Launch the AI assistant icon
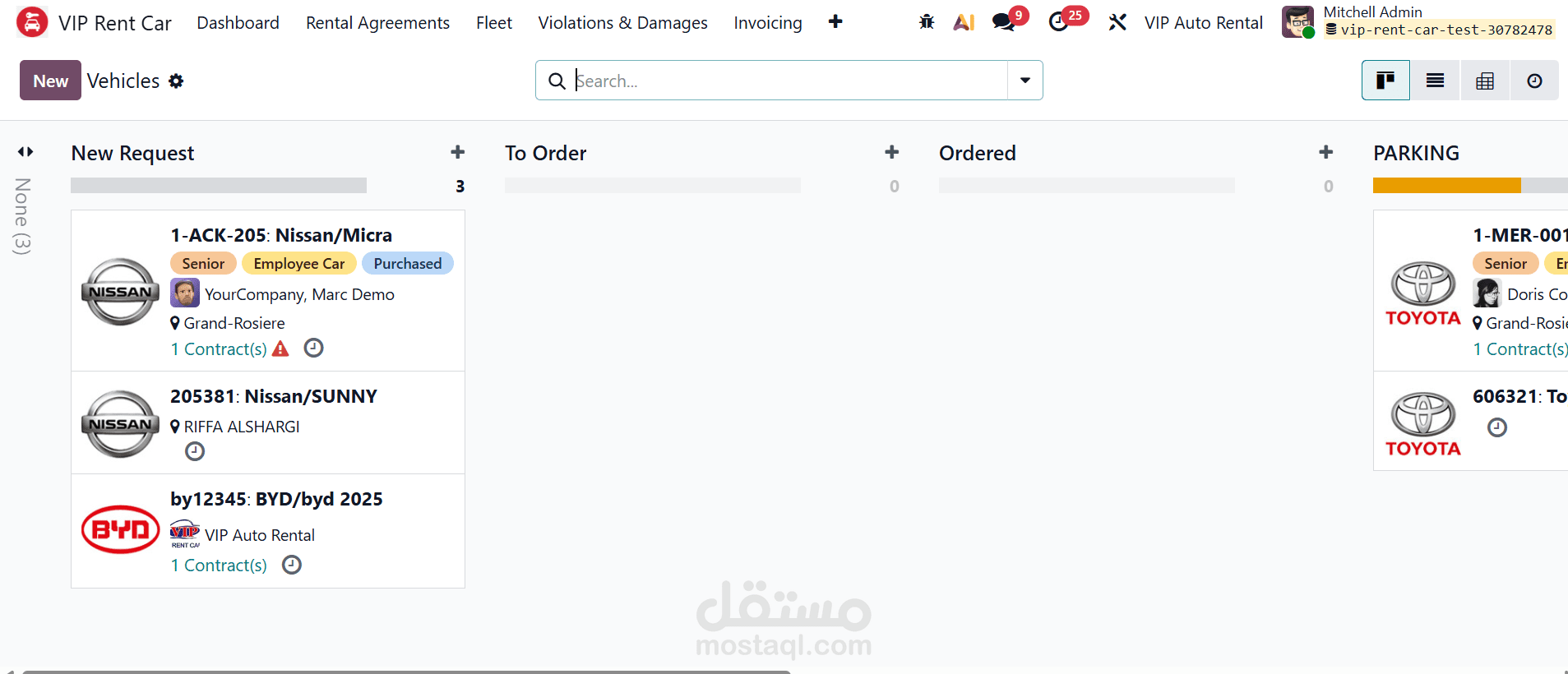 964,22
